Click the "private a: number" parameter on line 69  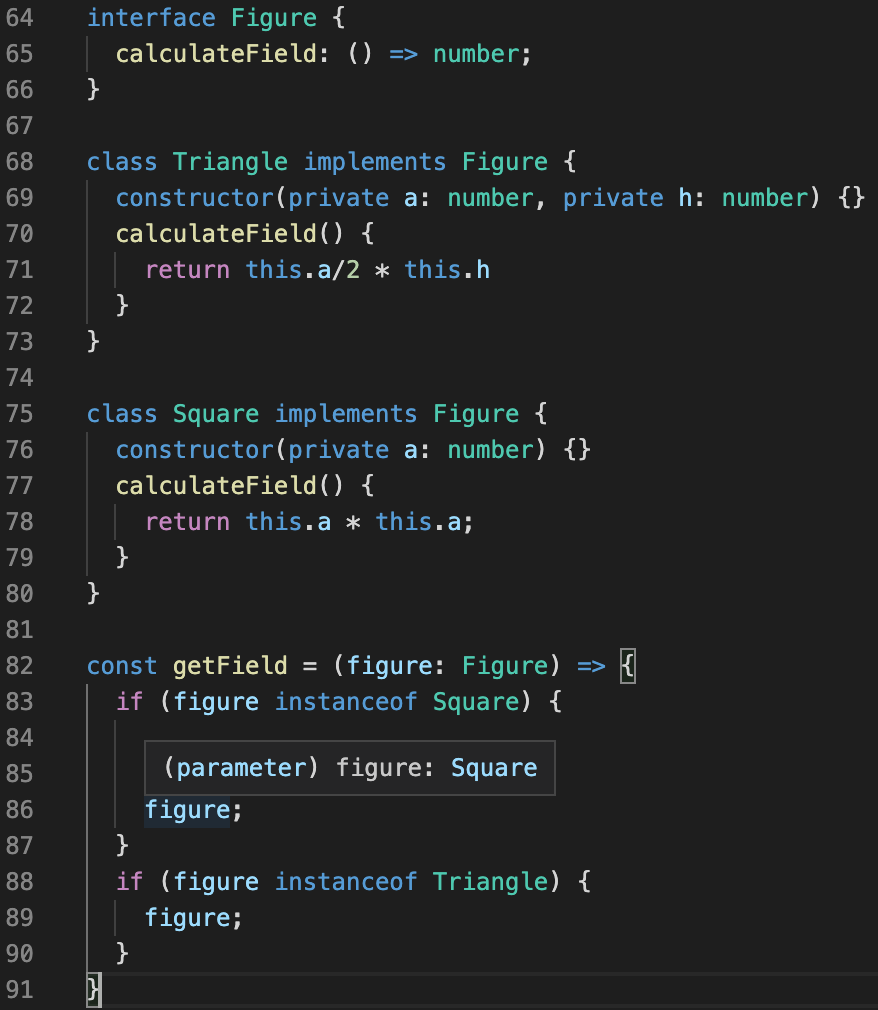pyautogui.click(x=415, y=197)
